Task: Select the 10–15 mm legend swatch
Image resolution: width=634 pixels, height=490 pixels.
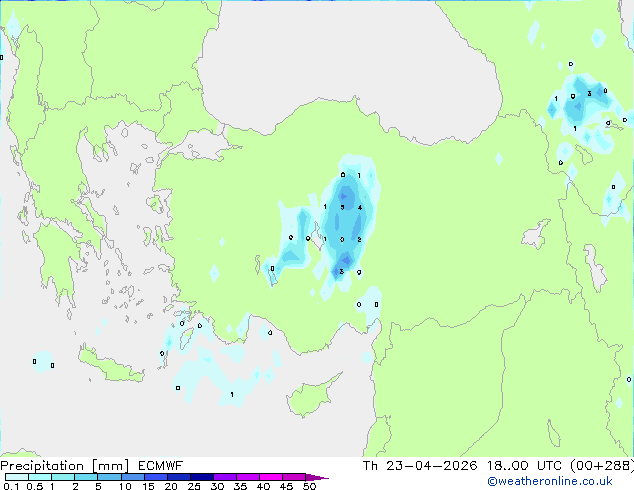Action: click(x=133, y=477)
